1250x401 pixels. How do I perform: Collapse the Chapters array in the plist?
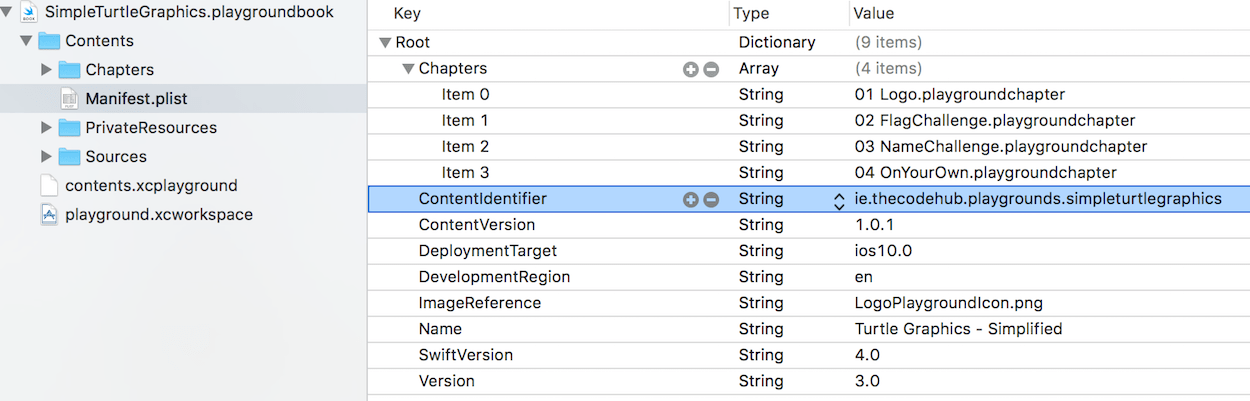(x=408, y=69)
